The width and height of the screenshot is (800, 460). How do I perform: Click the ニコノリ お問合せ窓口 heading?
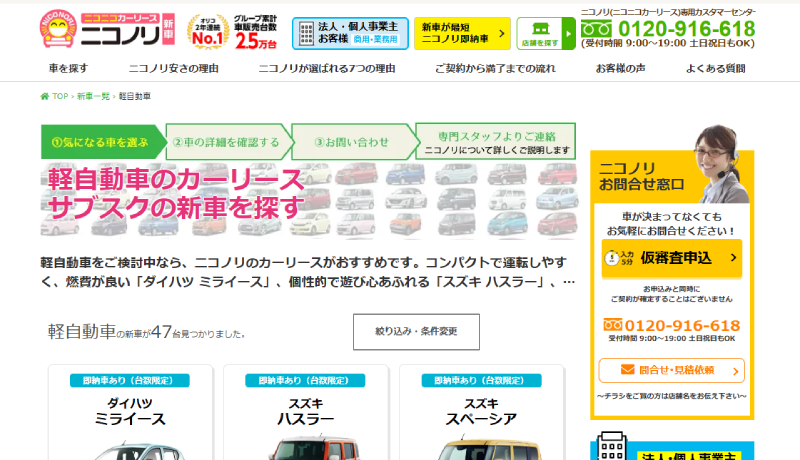click(x=641, y=176)
